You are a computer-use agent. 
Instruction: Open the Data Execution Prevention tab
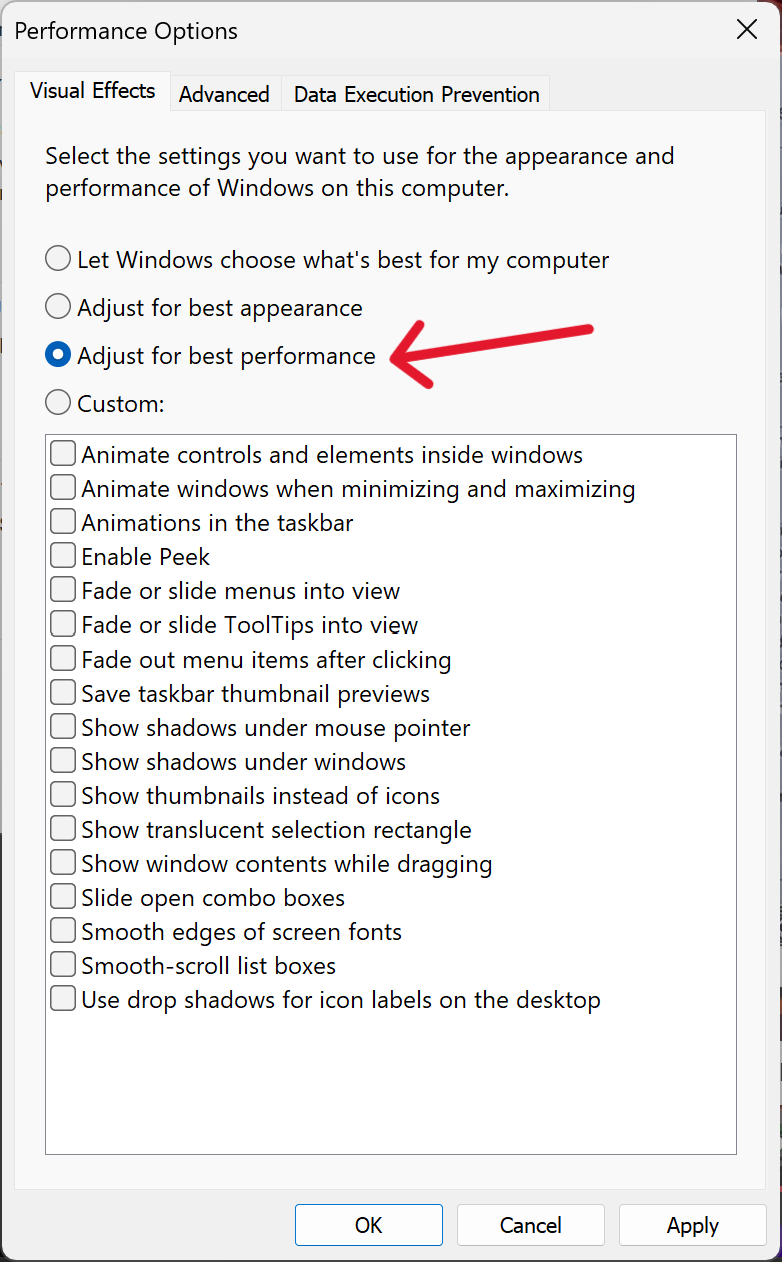pos(416,94)
